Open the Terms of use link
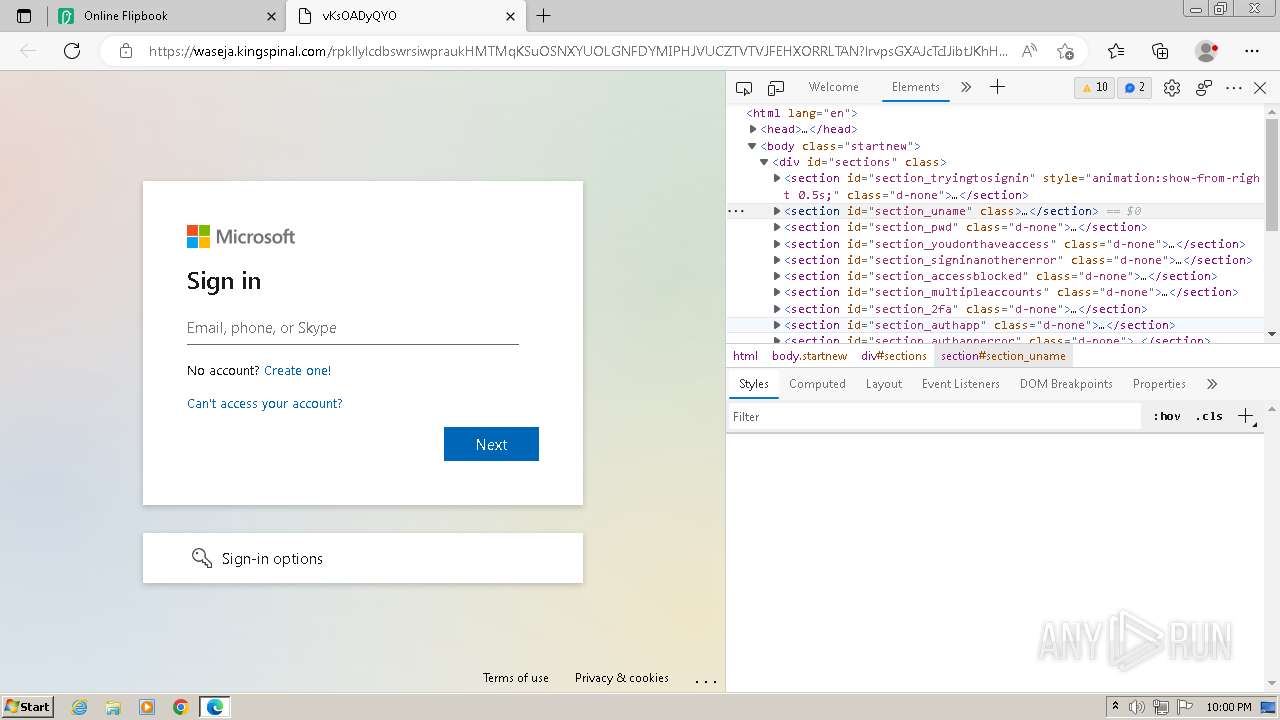Image resolution: width=1280 pixels, height=720 pixels. coord(516,677)
